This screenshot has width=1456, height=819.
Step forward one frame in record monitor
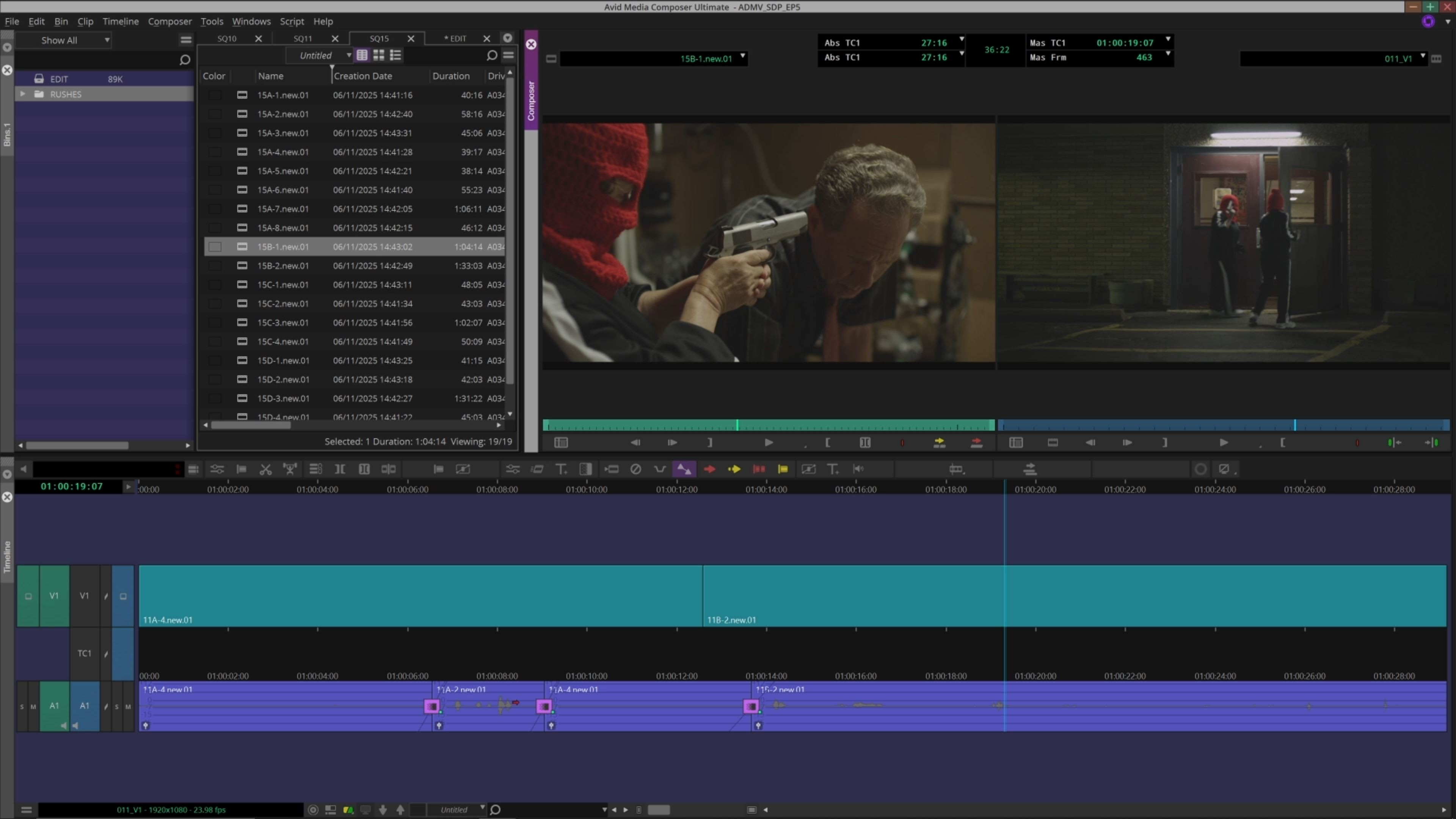1127,442
